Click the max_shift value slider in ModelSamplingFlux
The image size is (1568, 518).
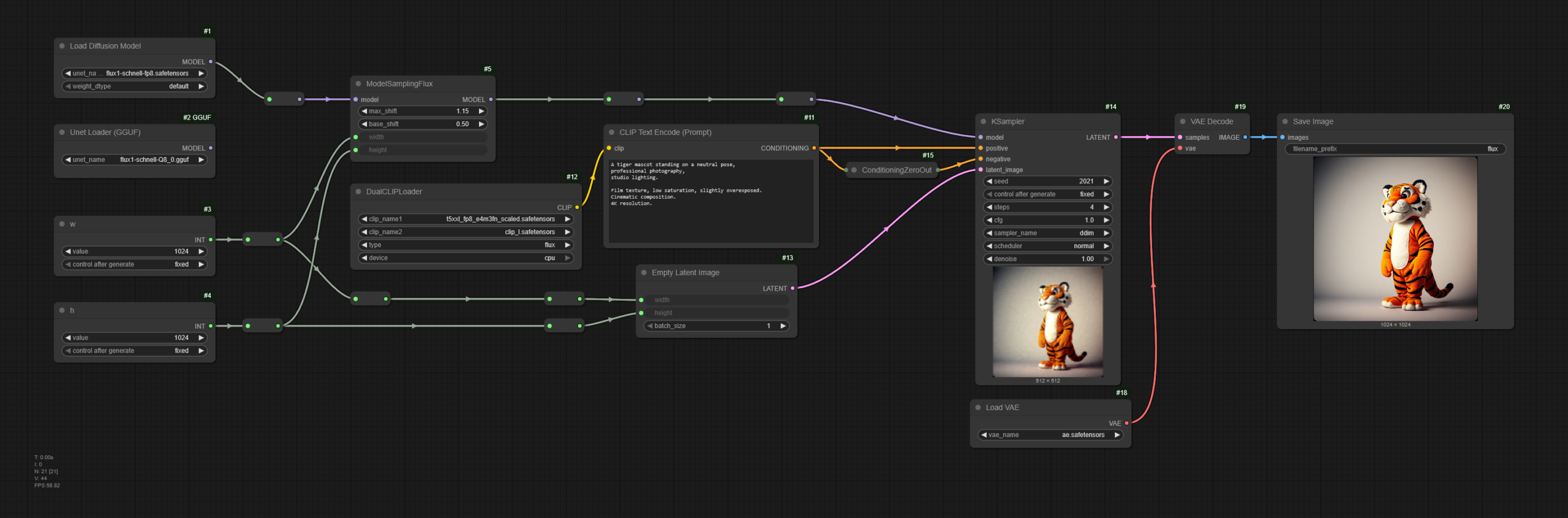[x=422, y=112]
